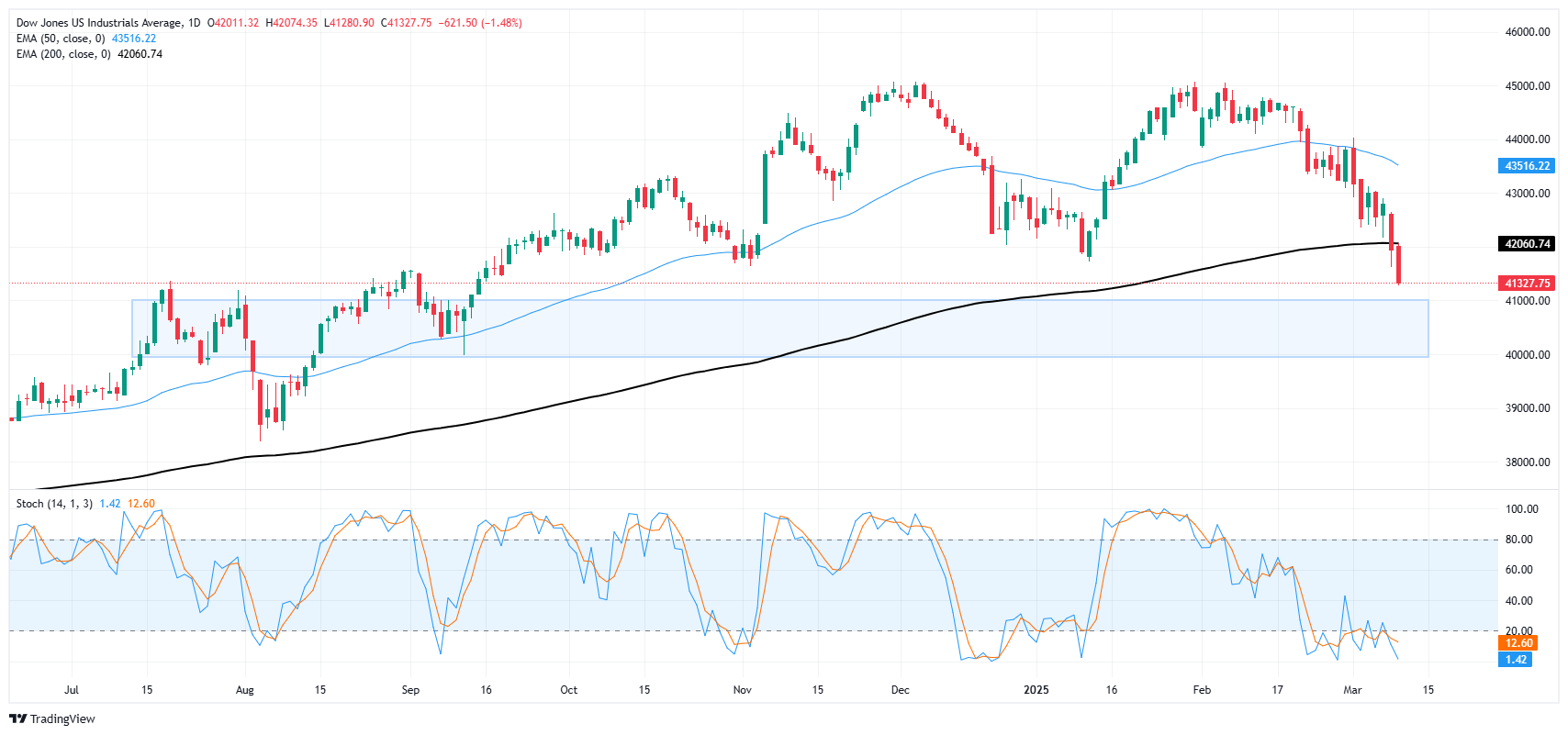The width and height of the screenshot is (1568, 735).
Task: Click the Jul date on the time axis
Action: [72, 690]
